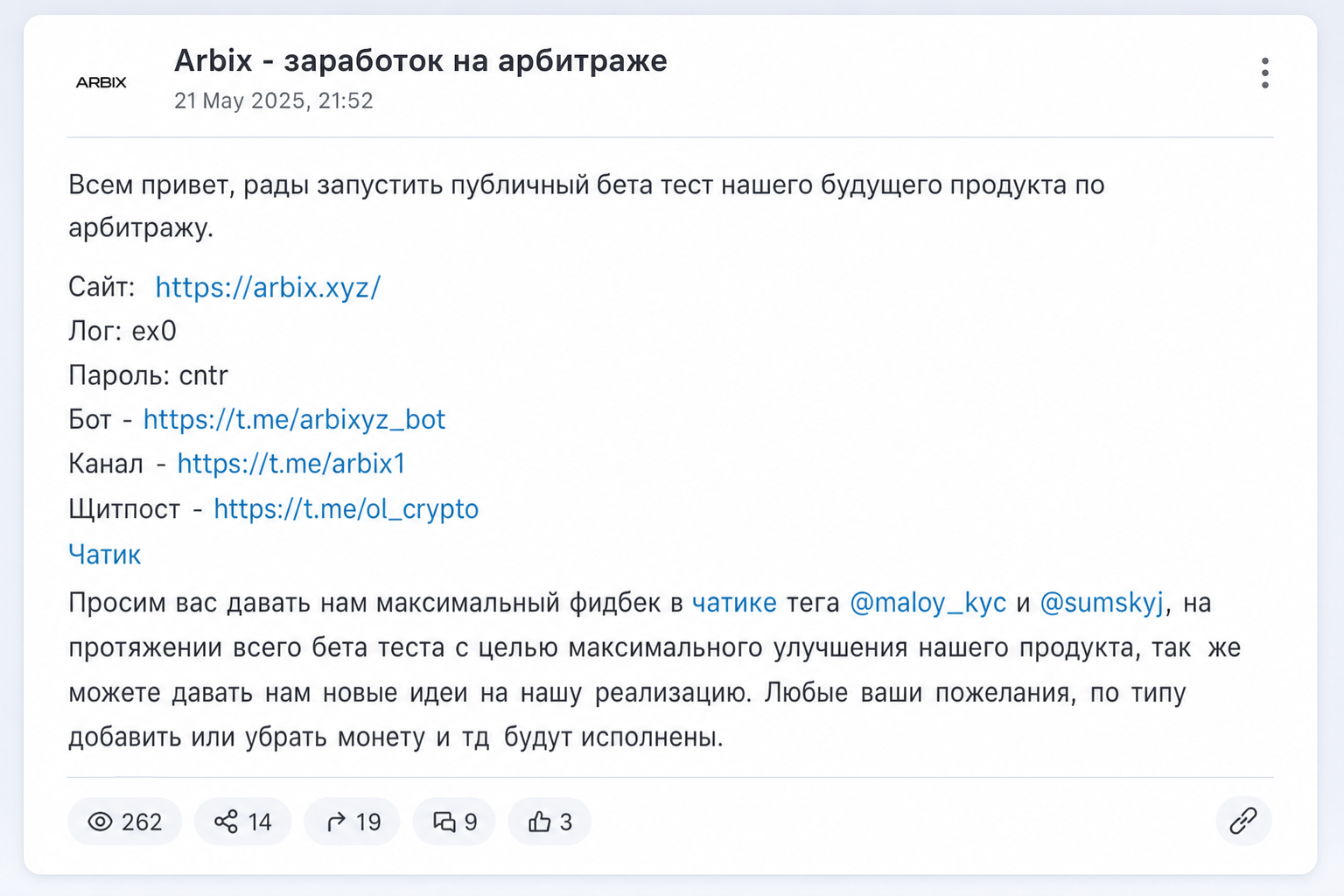Open the arbixyz_bot Telegram bot link
Image resolution: width=1344 pixels, height=896 pixels.
pos(294,419)
